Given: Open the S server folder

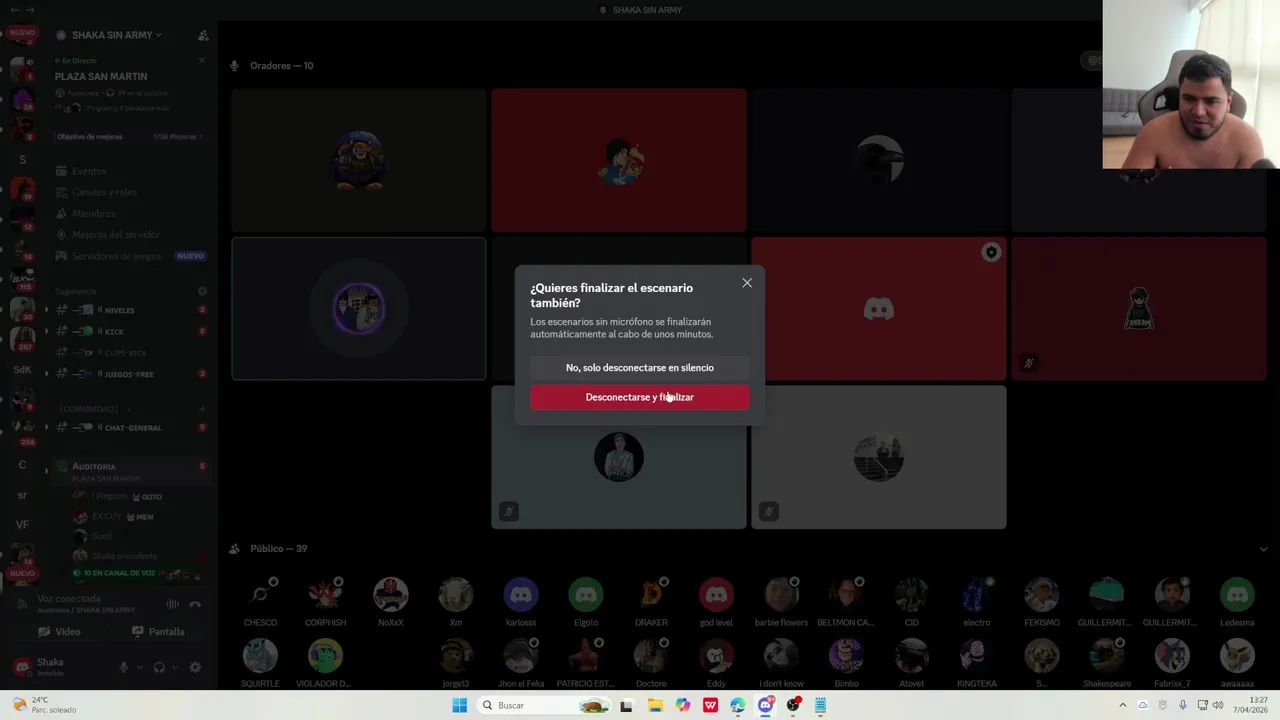Looking at the screenshot, I should click(x=22, y=160).
